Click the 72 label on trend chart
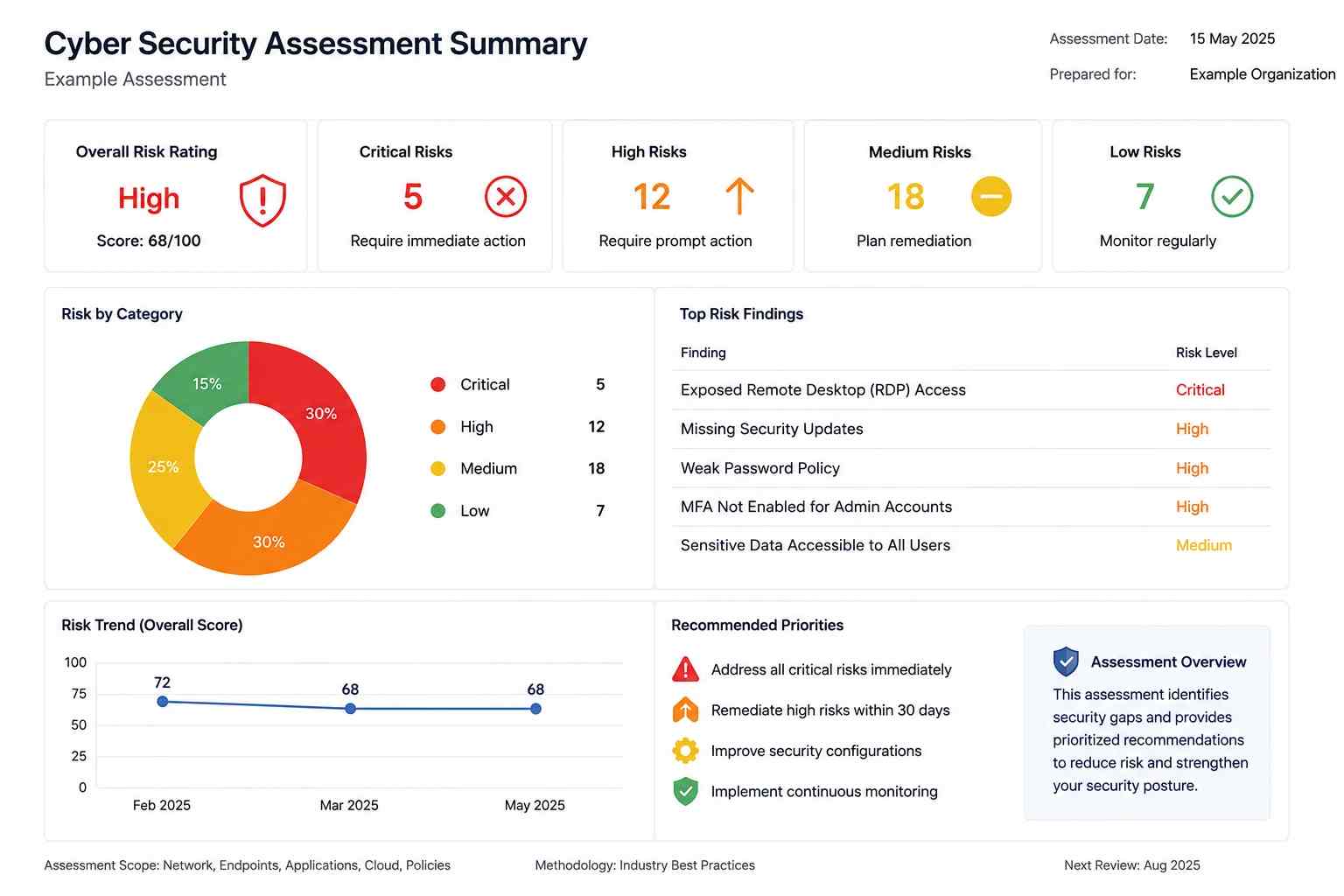Screen dimensions: 1344x896 tap(162, 682)
